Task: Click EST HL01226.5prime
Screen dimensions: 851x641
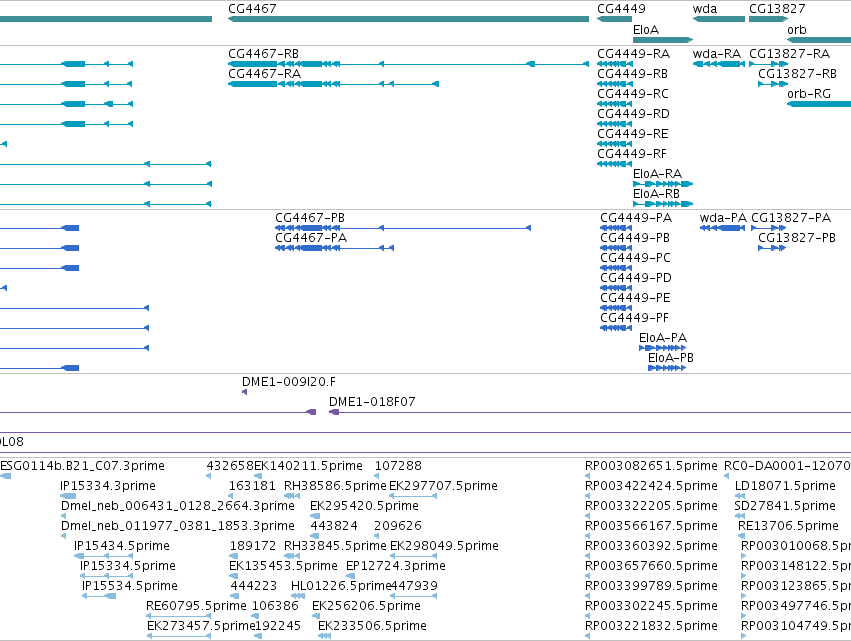Action: (298, 596)
